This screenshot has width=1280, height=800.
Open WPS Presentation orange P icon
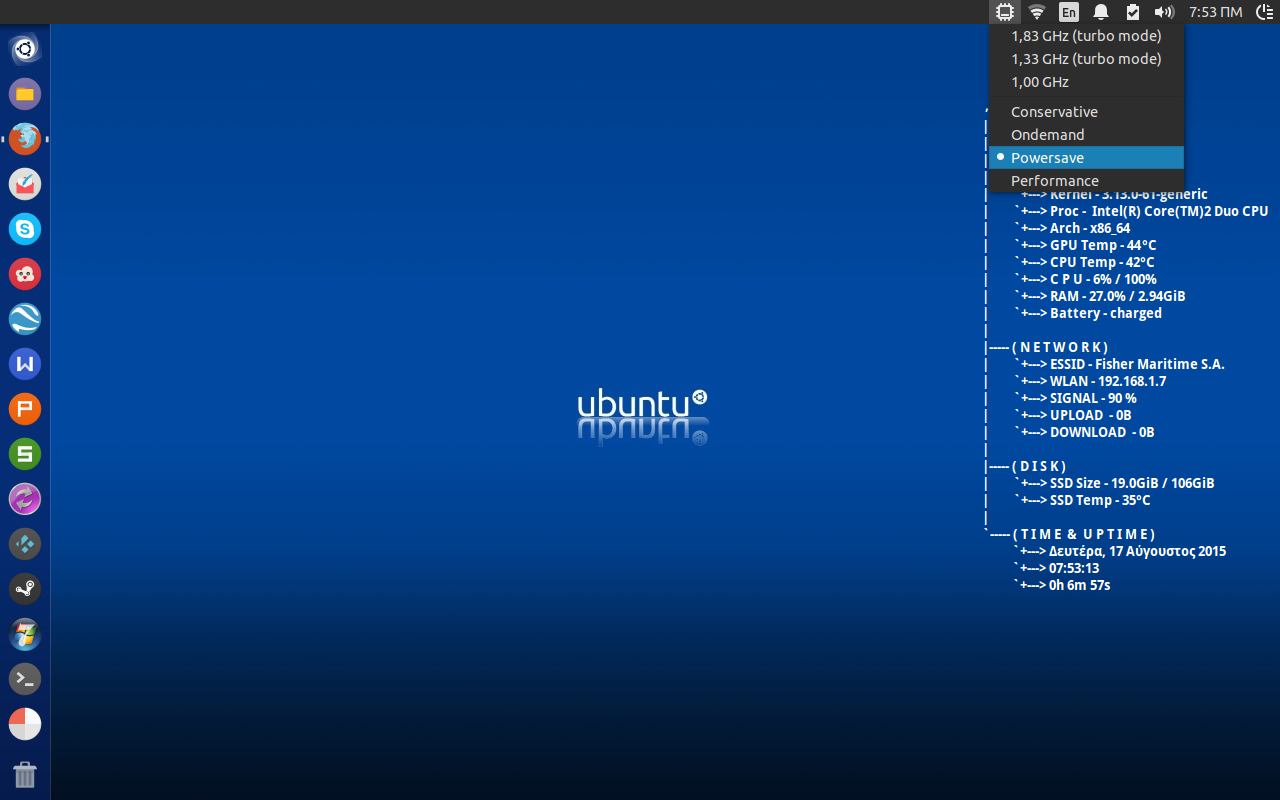pos(25,409)
